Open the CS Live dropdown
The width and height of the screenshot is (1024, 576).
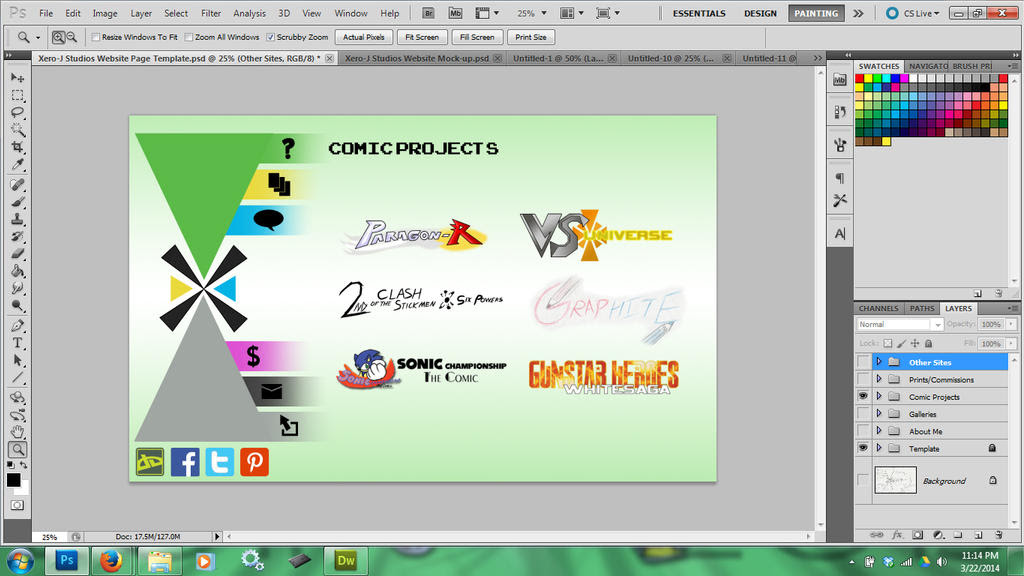click(x=913, y=13)
